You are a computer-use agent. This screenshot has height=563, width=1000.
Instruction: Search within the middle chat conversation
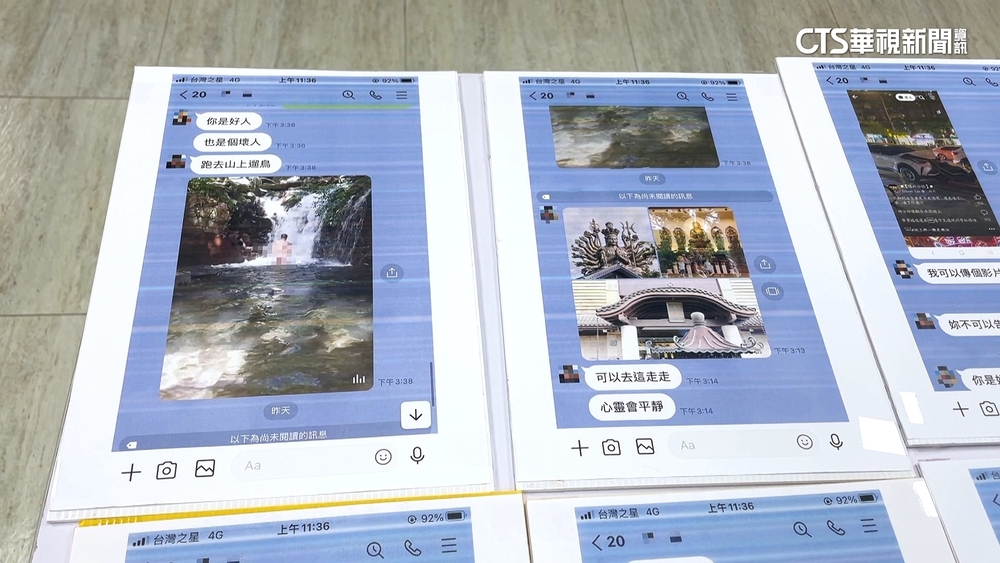coord(683,96)
